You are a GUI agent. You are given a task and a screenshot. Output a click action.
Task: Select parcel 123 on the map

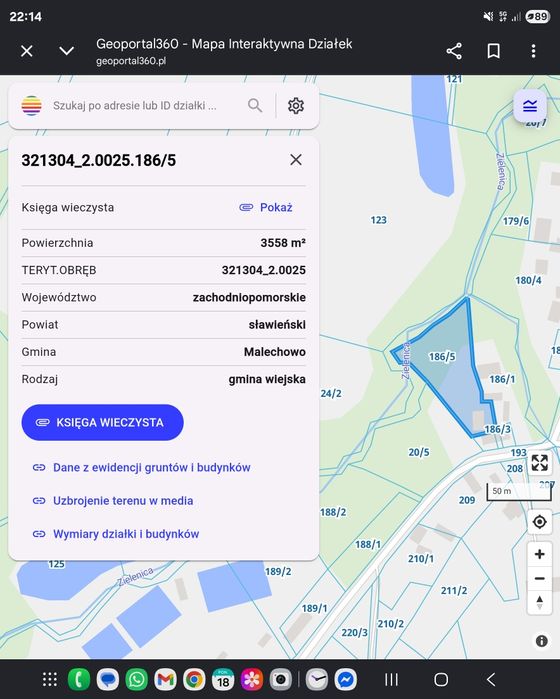(379, 220)
